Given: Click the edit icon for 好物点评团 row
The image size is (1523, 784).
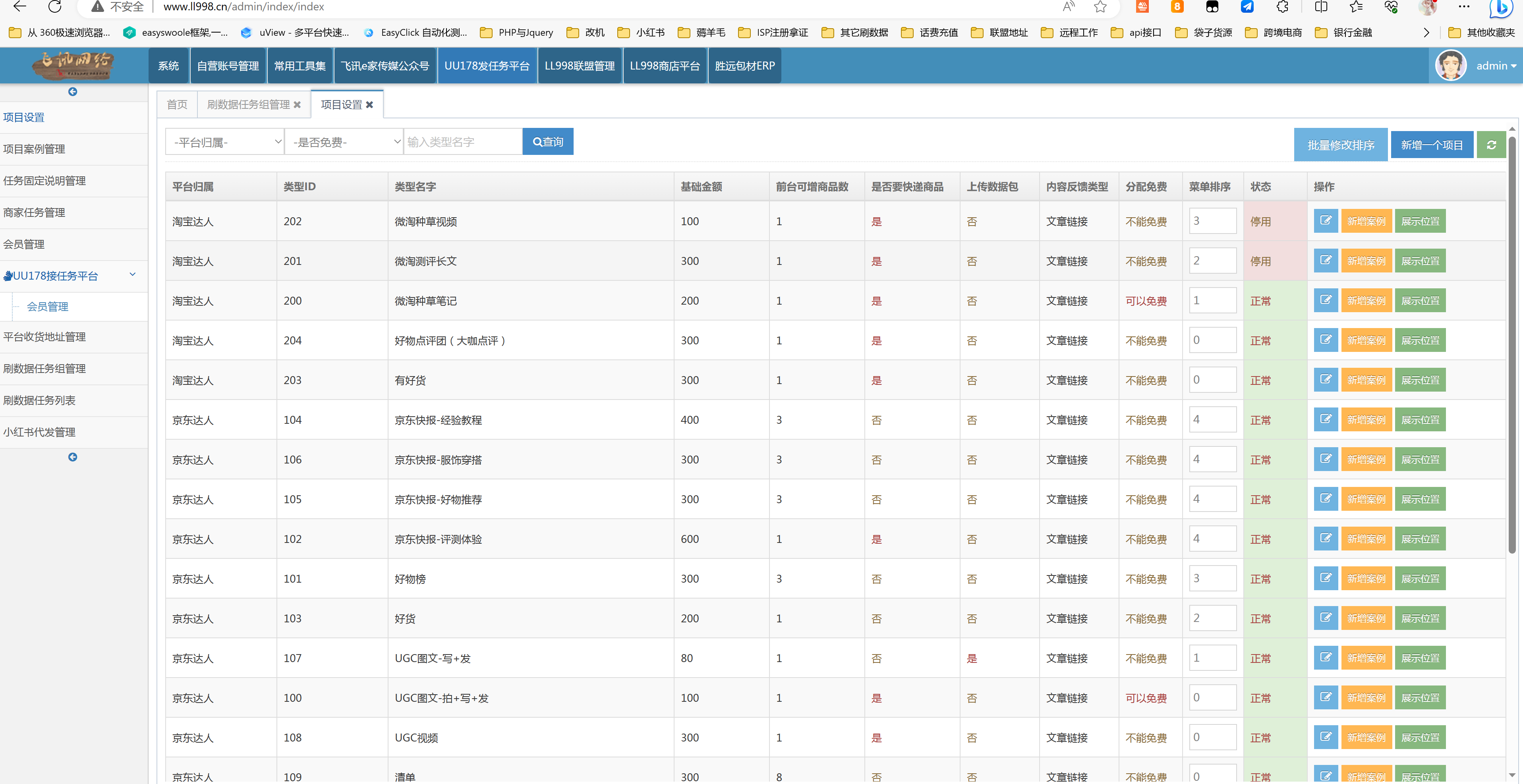Looking at the screenshot, I should [x=1326, y=340].
